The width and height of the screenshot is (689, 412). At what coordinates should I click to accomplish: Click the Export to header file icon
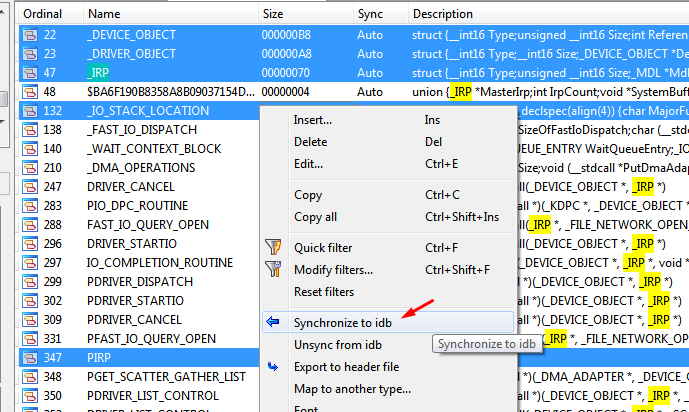pos(273,367)
